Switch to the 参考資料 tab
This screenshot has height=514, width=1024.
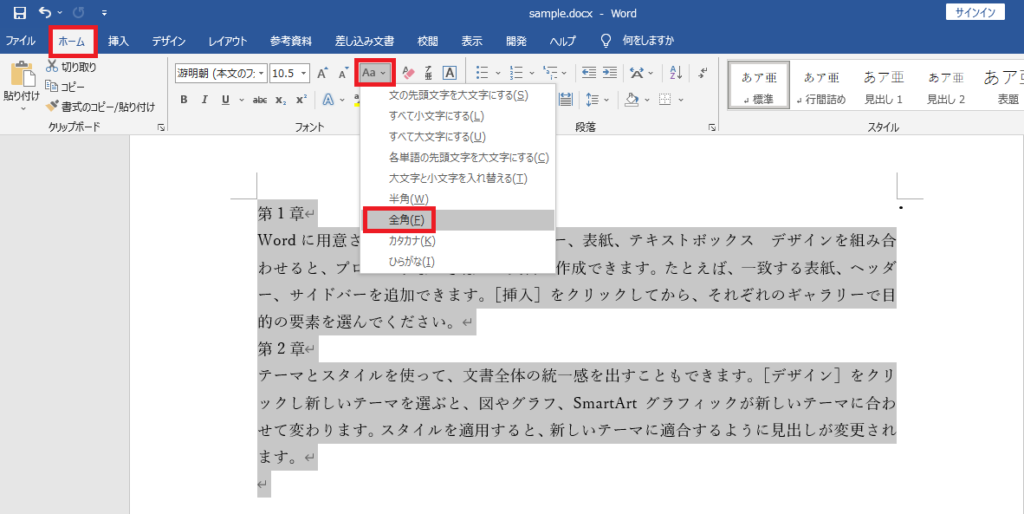coord(291,40)
